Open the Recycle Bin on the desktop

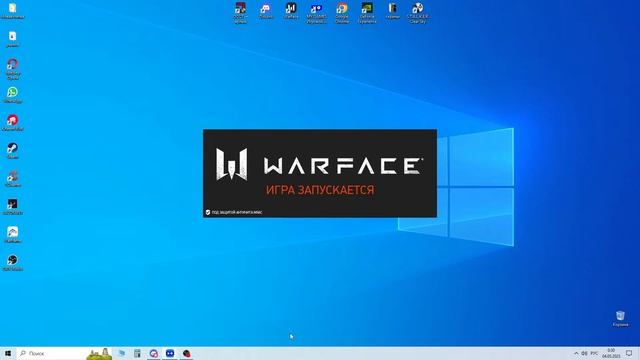click(620, 318)
